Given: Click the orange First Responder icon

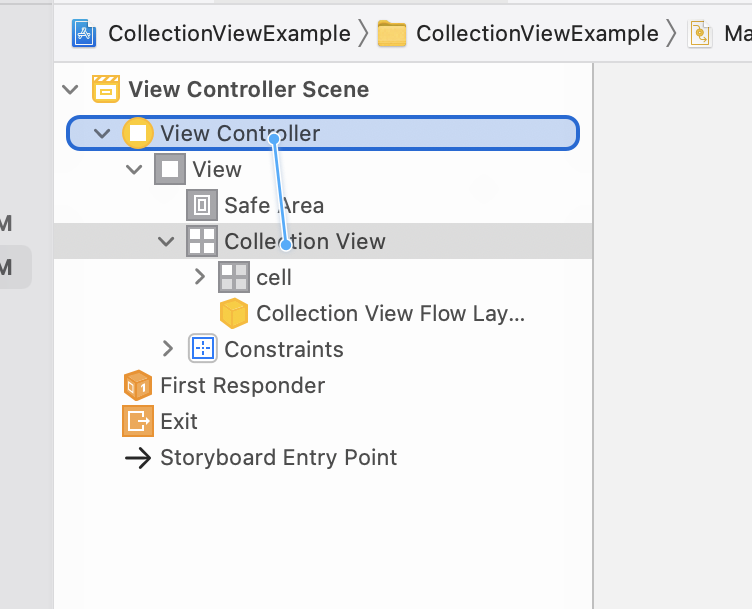Looking at the screenshot, I should [137, 385].
